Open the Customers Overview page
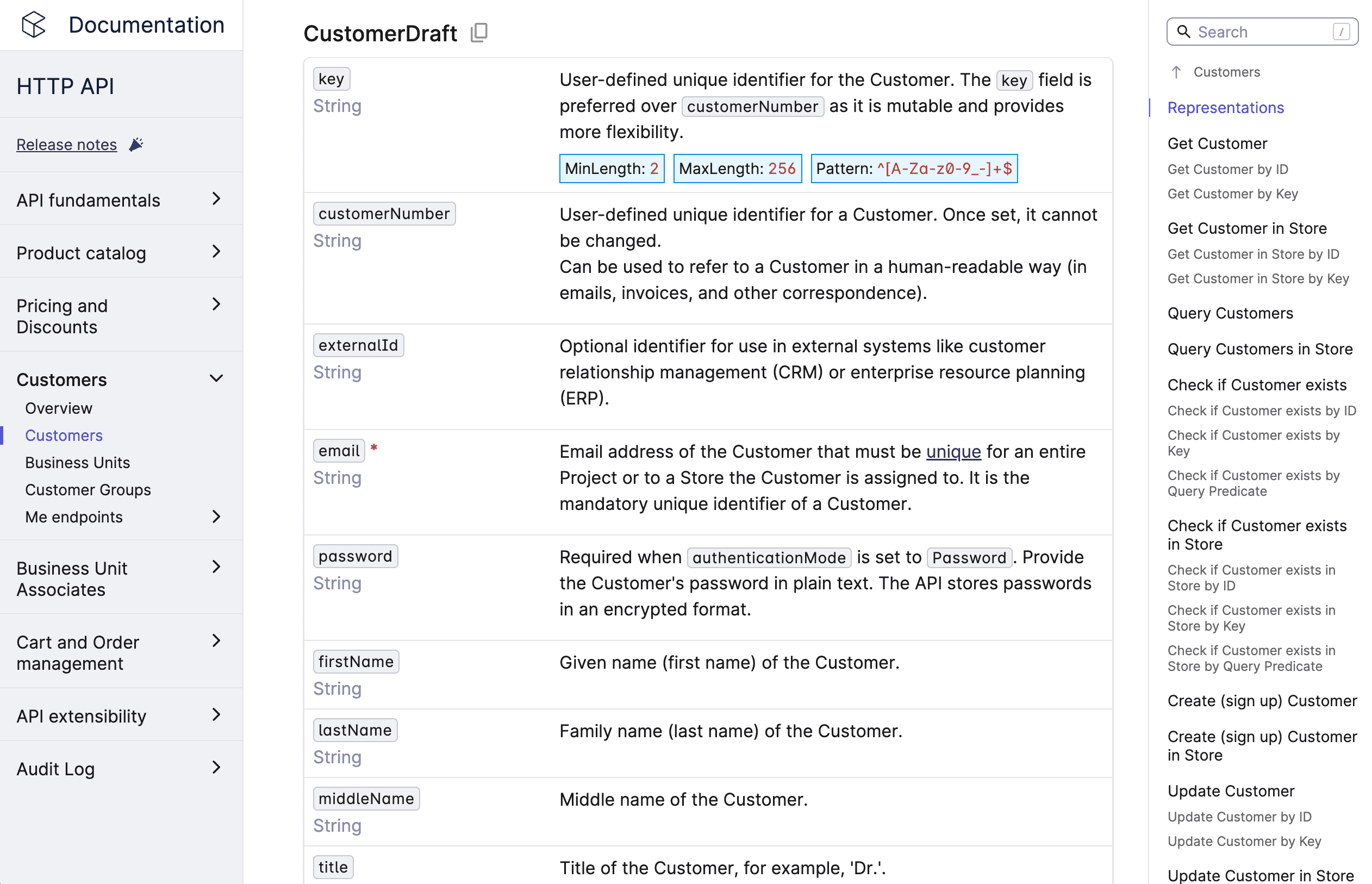Screen dimensions: 1372x884 pyautogui.click(x=59, y=409)
